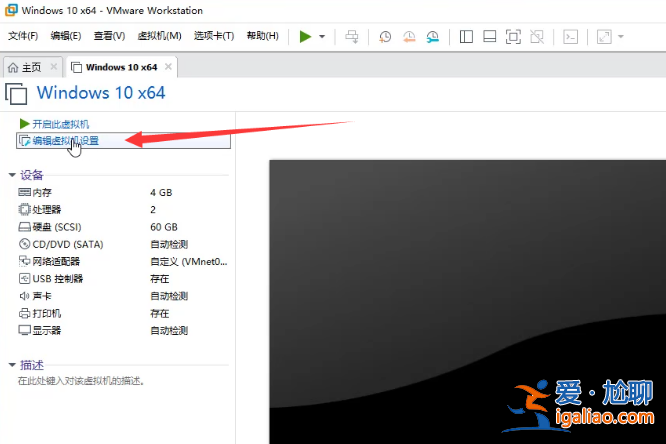This screenshot has width=666, height=444.
Task: Select the 处理器 device row
Action: click(x=123, y=209)
